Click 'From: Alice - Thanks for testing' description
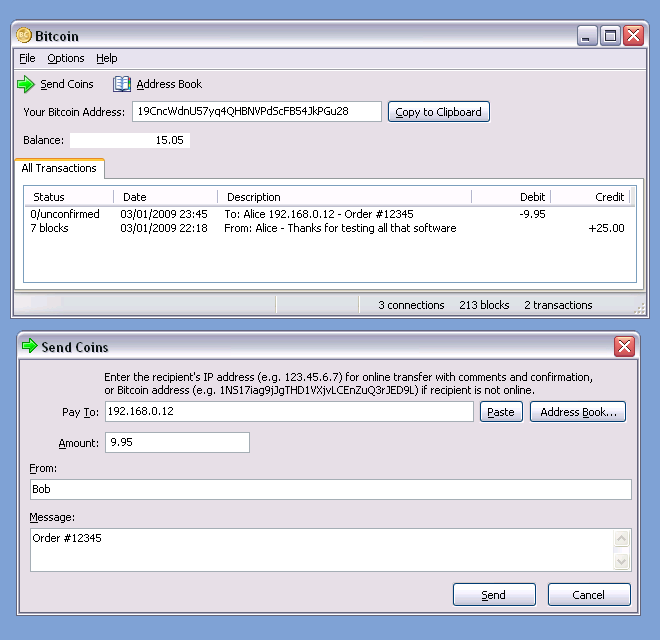The width and height of the screenshot is (660, 640). [340, 228]
